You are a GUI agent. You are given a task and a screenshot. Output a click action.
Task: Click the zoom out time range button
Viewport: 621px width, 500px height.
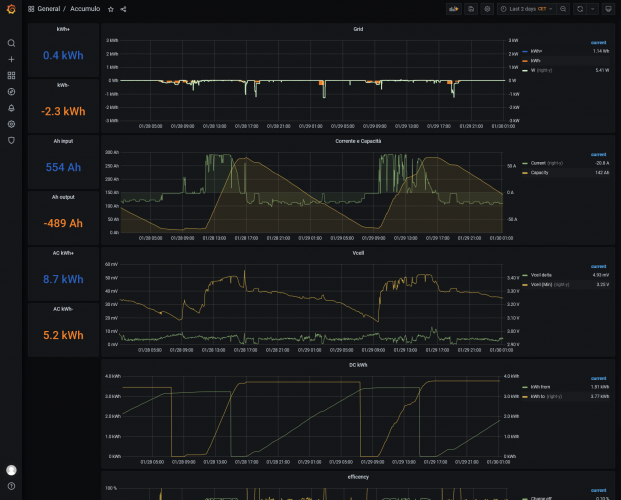565,9
